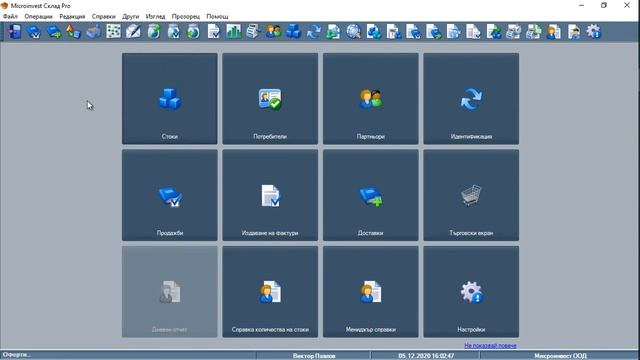Click the Оферти text in status bar
640x360 pixels.
pos(17,355)
